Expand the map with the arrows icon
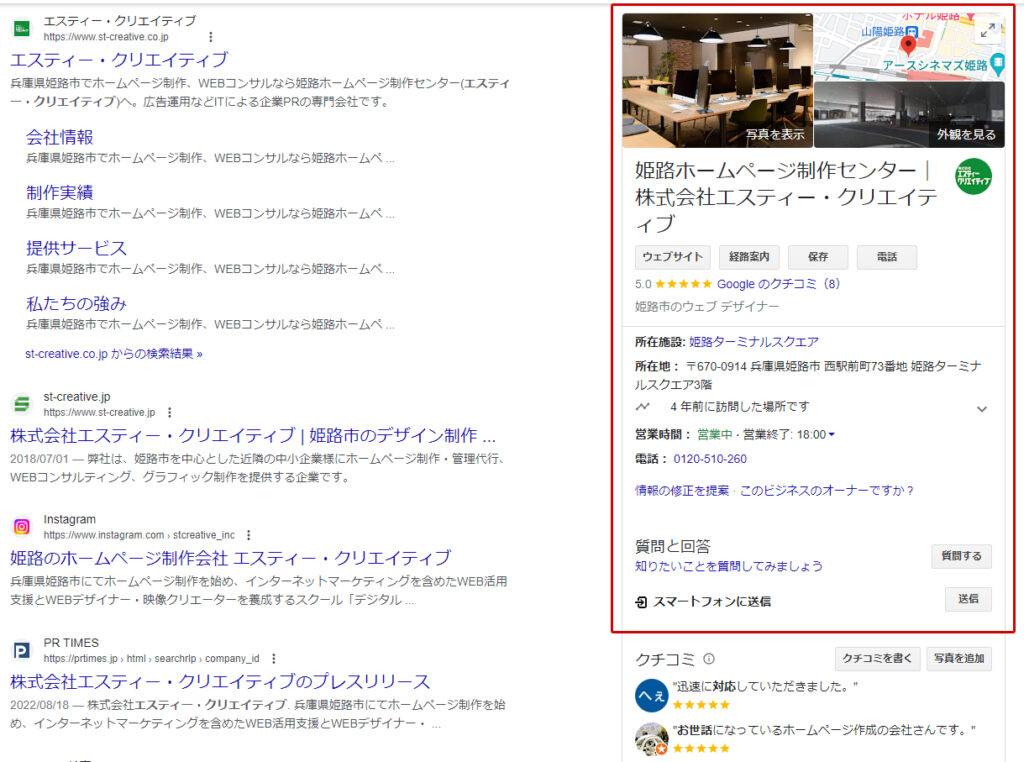This screenshot has width=1024, height=762. coord(988,30)
